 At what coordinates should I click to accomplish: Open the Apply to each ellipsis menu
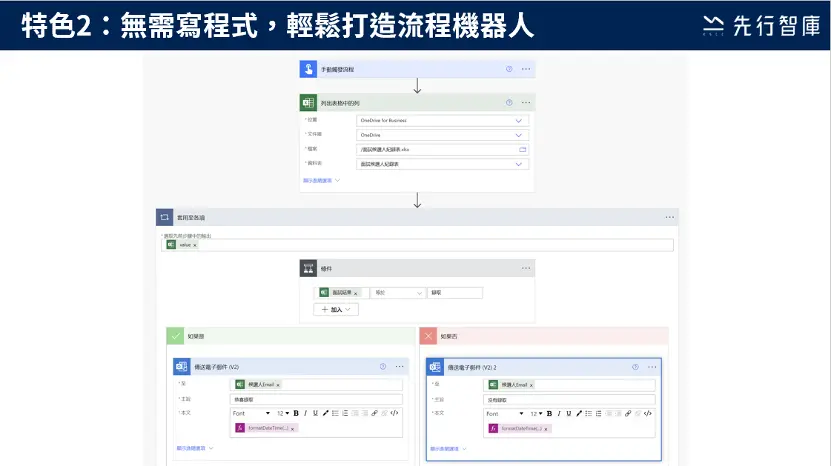click(670, 217)
